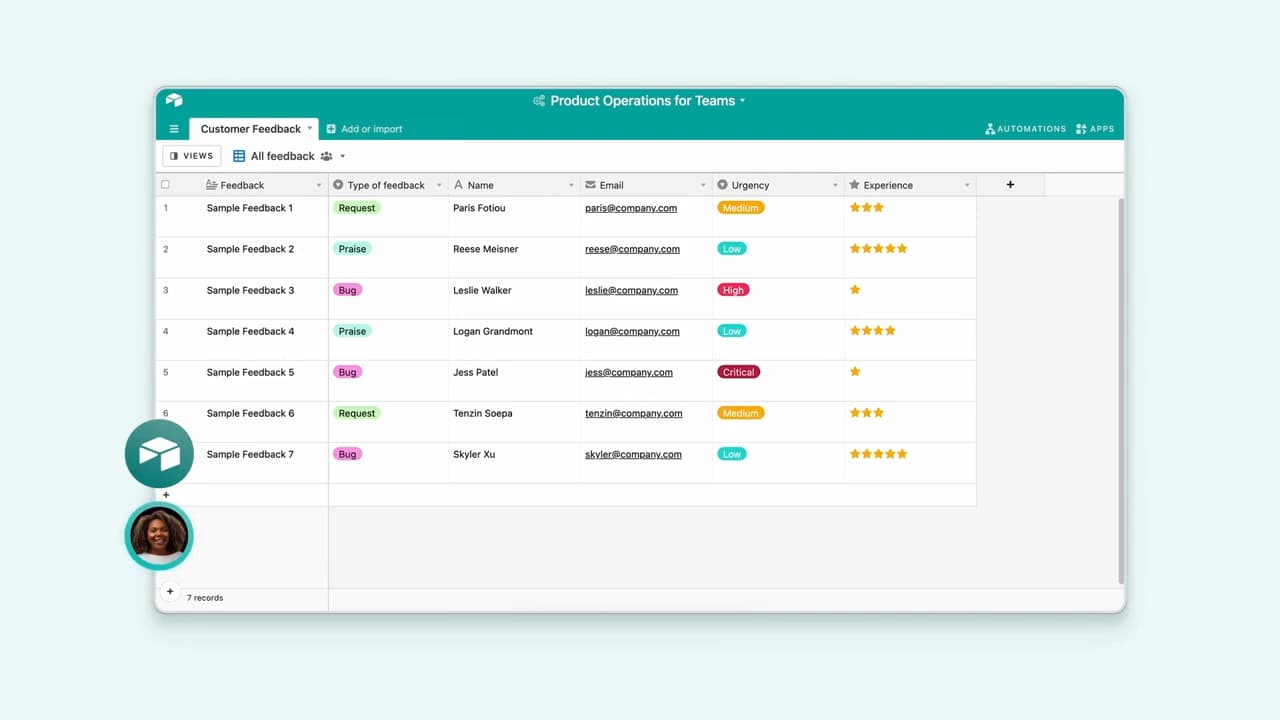Select the Sample Feedback 1 cell
This screenshot has width=1280, height=720.
250,208
